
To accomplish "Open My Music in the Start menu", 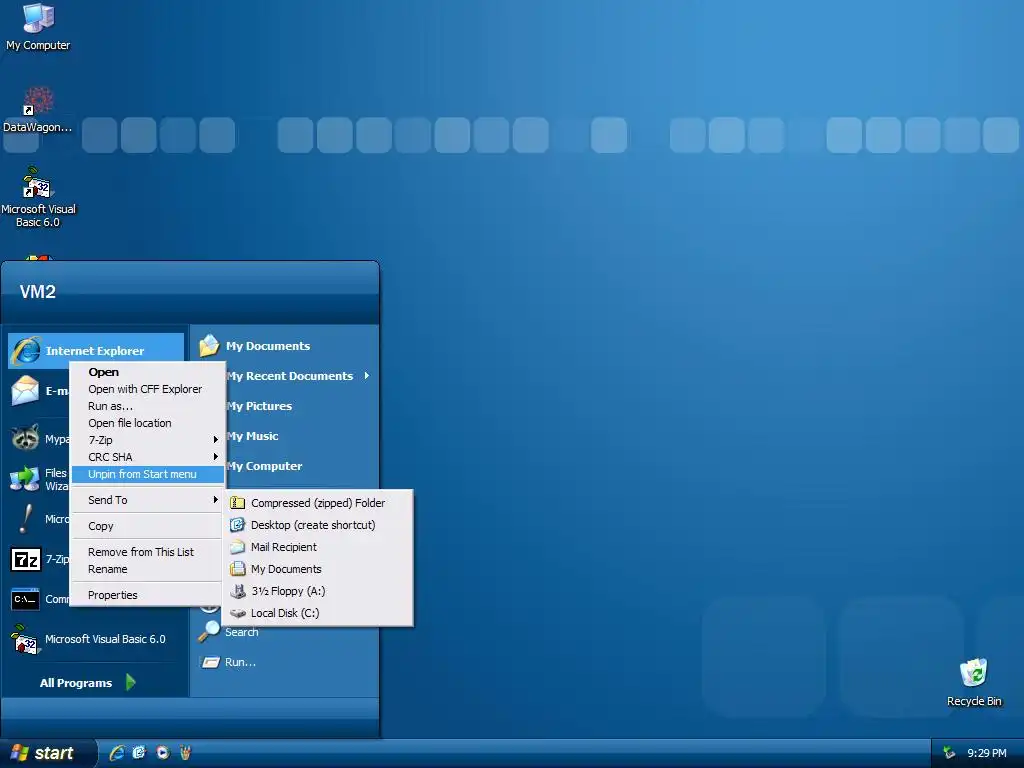I will [253, 436].
